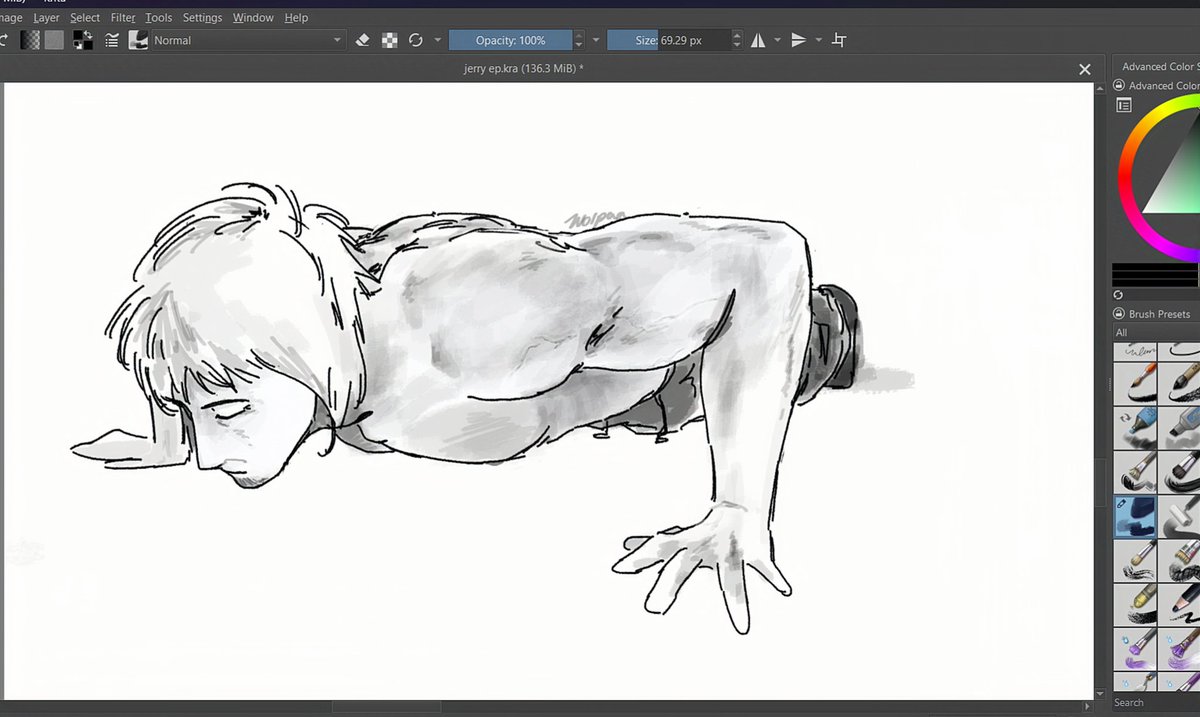The width and height of the screenshot is (1200, 717).
Task: Click the reload original preset icon
Action: click(x=415, y=40)
